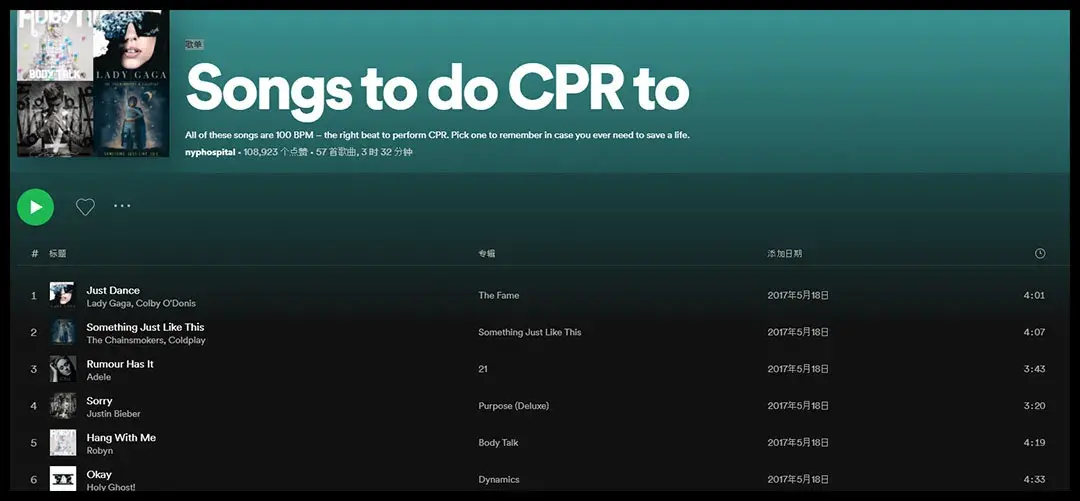Open the three-dot more options menu
Screen dimensions: 1080x501
point(122,205)
